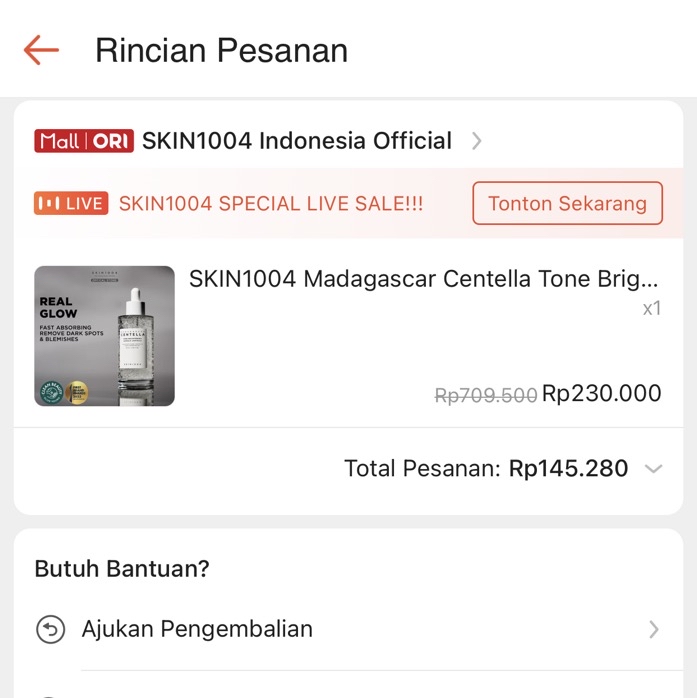Click the Mall ORI badge

click(83, 141)
